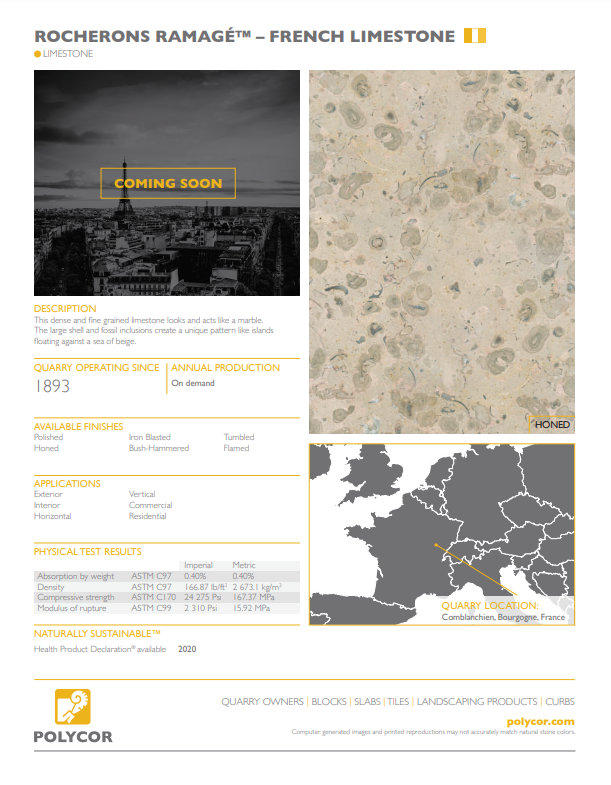This screenshot has height=785, width=611.
Task: Click the year 2020
Action: (187, 649)
